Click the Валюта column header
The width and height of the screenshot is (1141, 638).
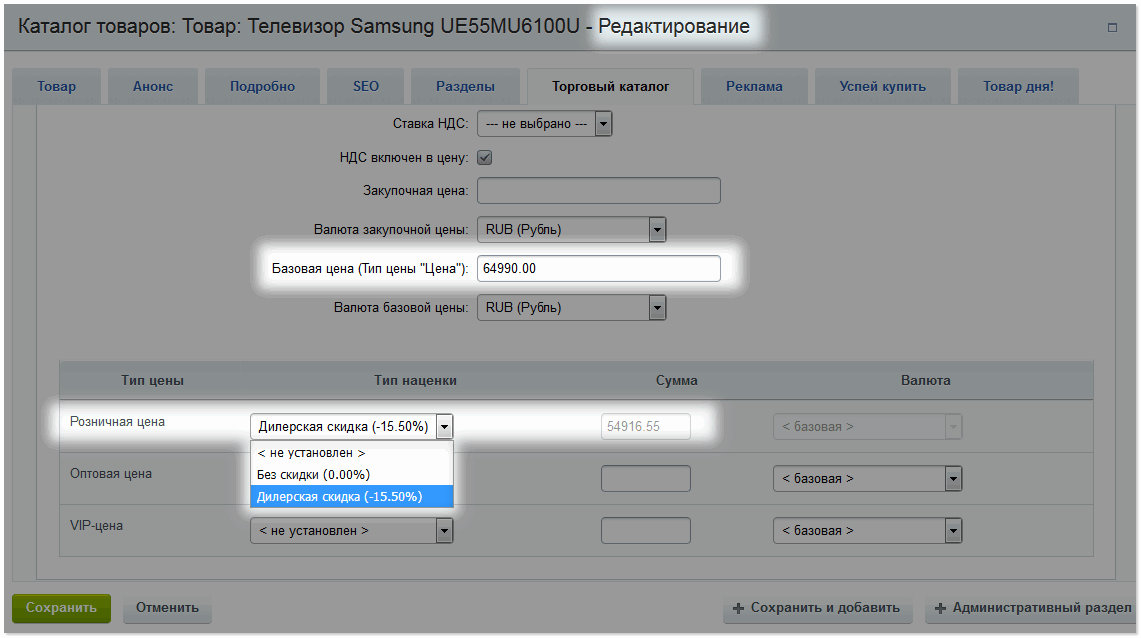coord(926,380)
